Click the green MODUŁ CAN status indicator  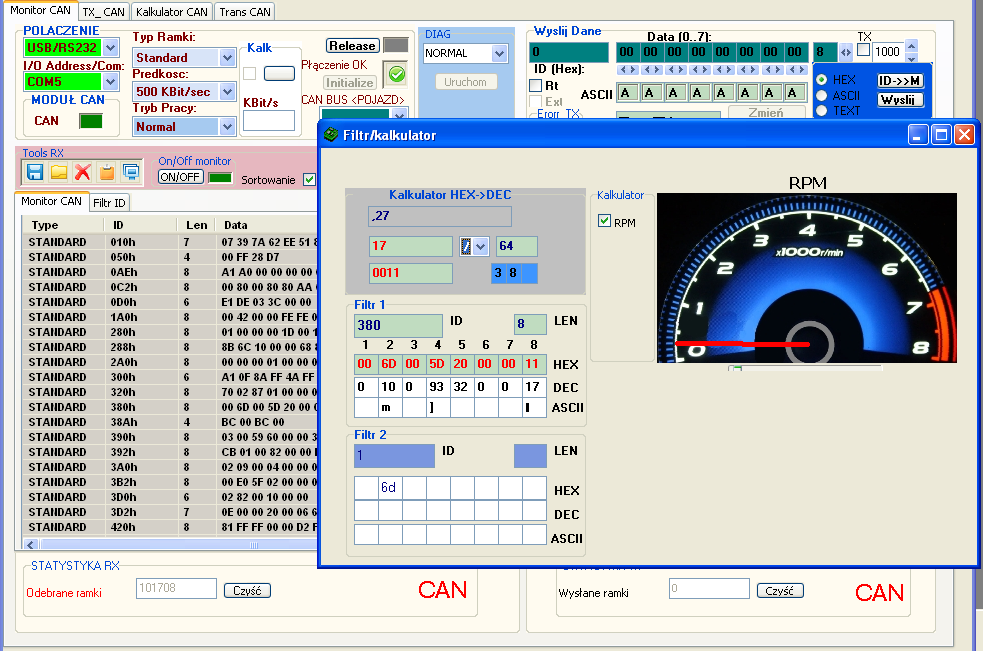tap(91, 121)
